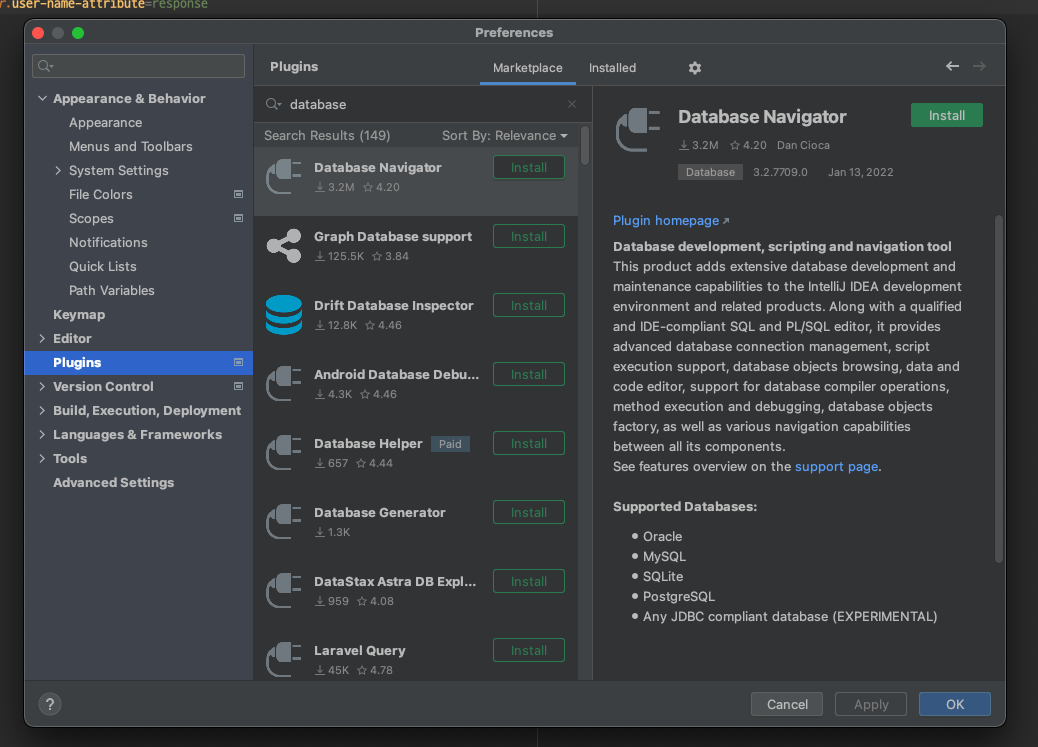Expand the Editor section
Image resolution: width=1038 pixels, height=747 pixels.
tap(42, 338)
